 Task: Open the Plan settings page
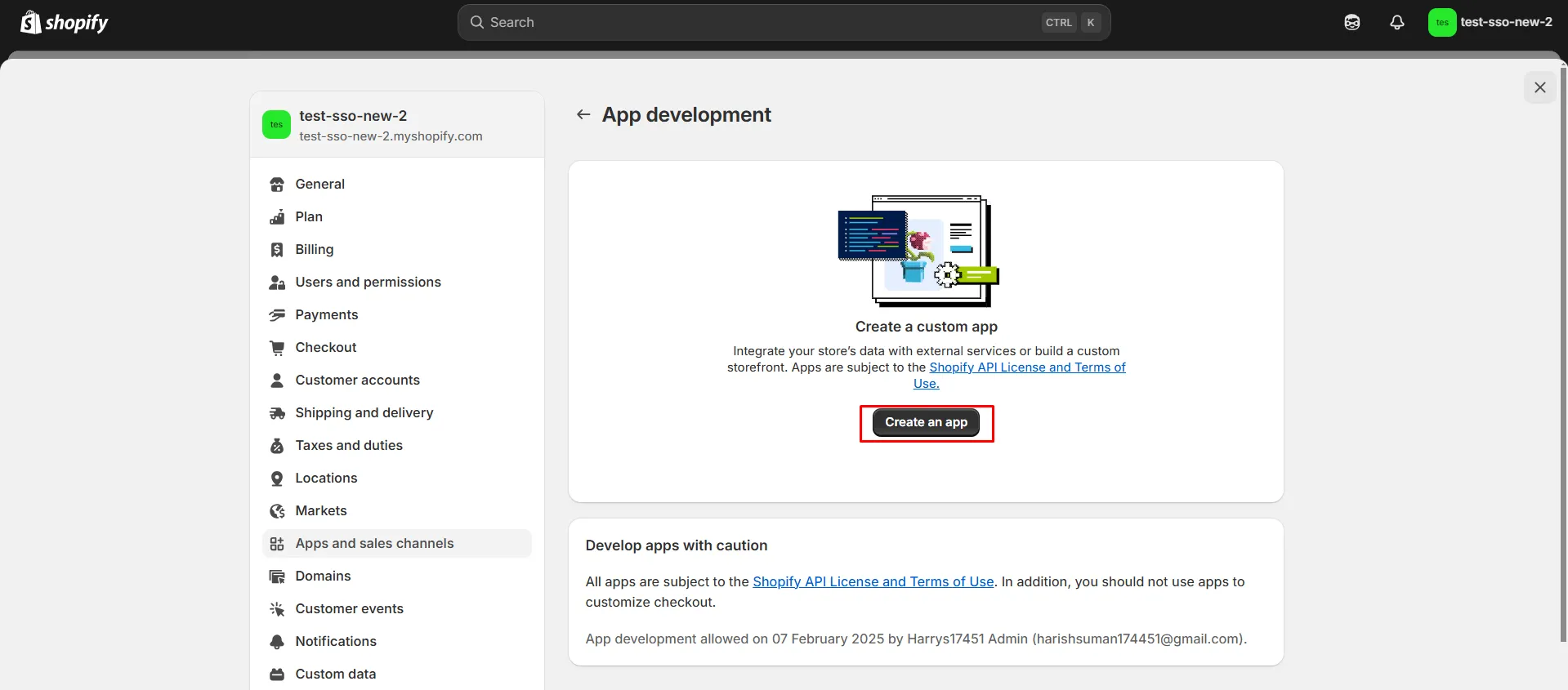tap(396, 217)
